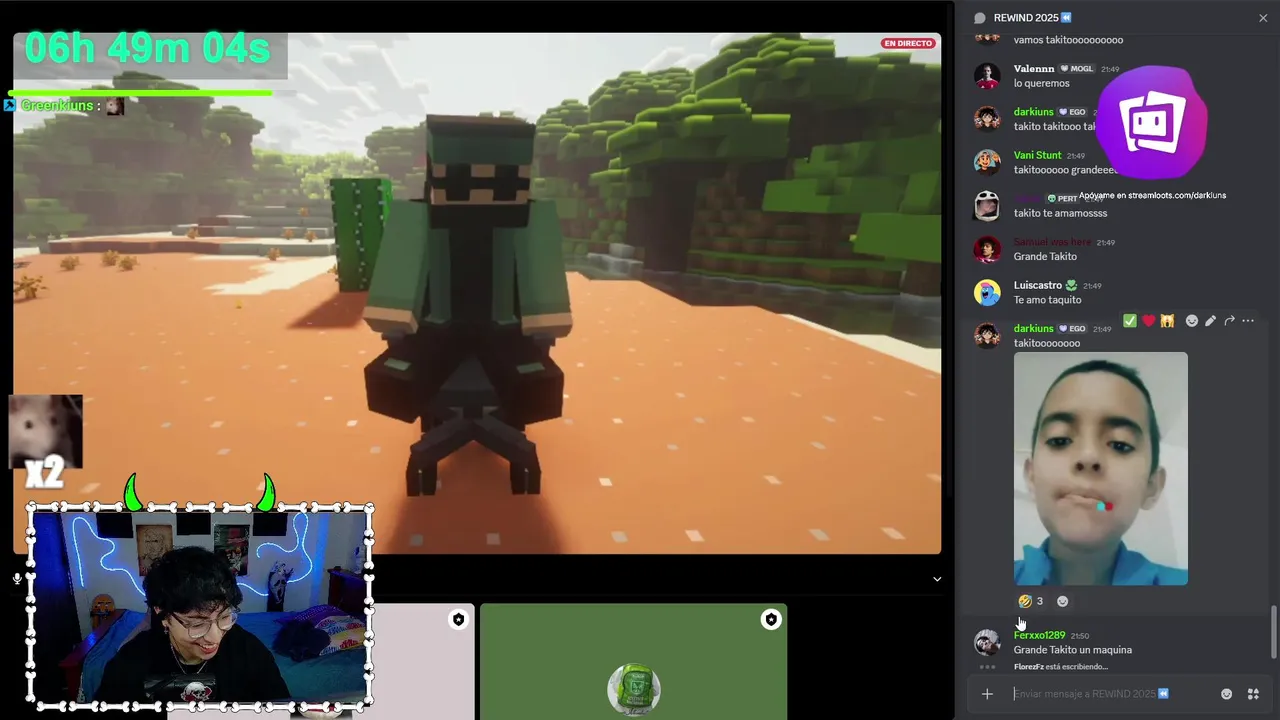Click the streamer webcam overlay
The image size is (1280, 720).
(x=200, y=607)
